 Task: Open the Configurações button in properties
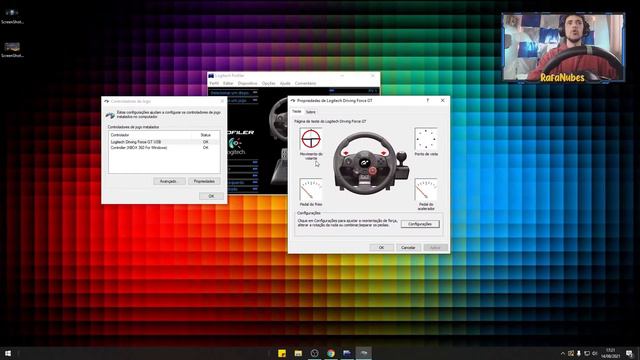pos(420,224)
